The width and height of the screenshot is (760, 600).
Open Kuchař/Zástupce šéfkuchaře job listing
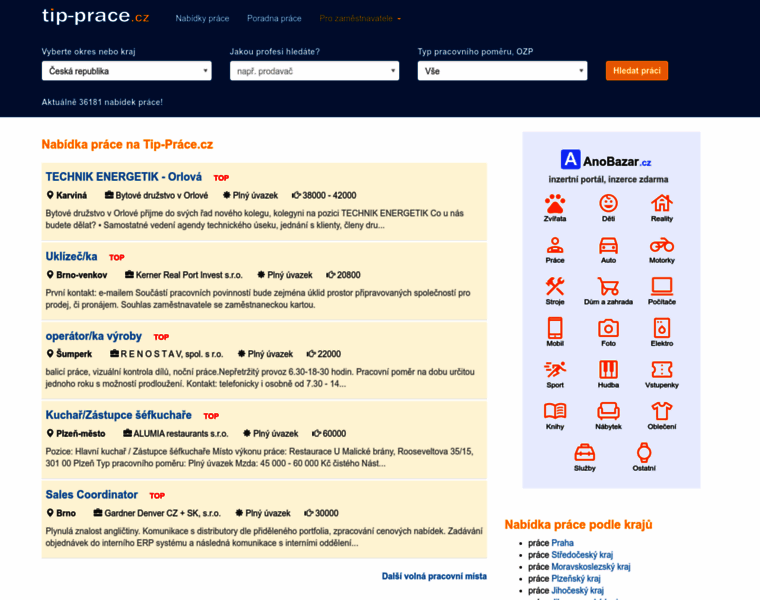pos(119,415)
